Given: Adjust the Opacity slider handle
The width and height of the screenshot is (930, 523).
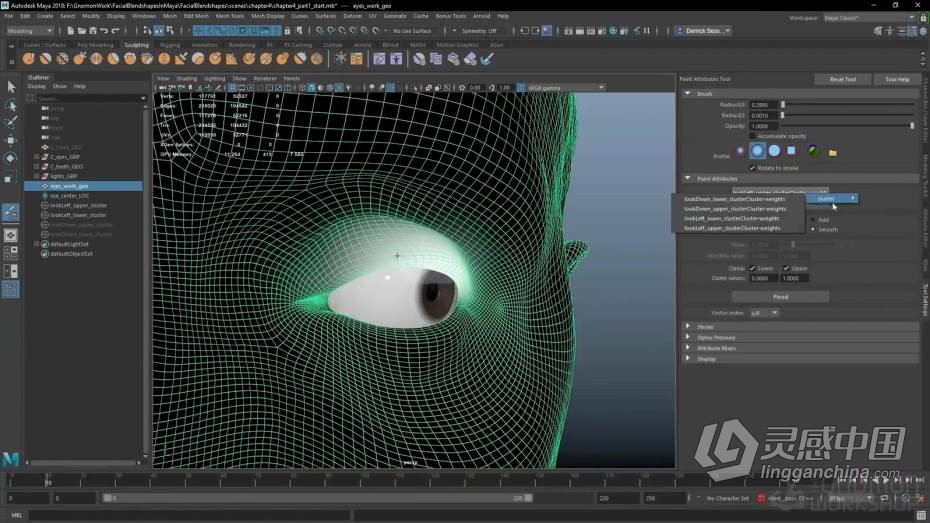Looking at the screenshot, I should click(x=912, y=126).
